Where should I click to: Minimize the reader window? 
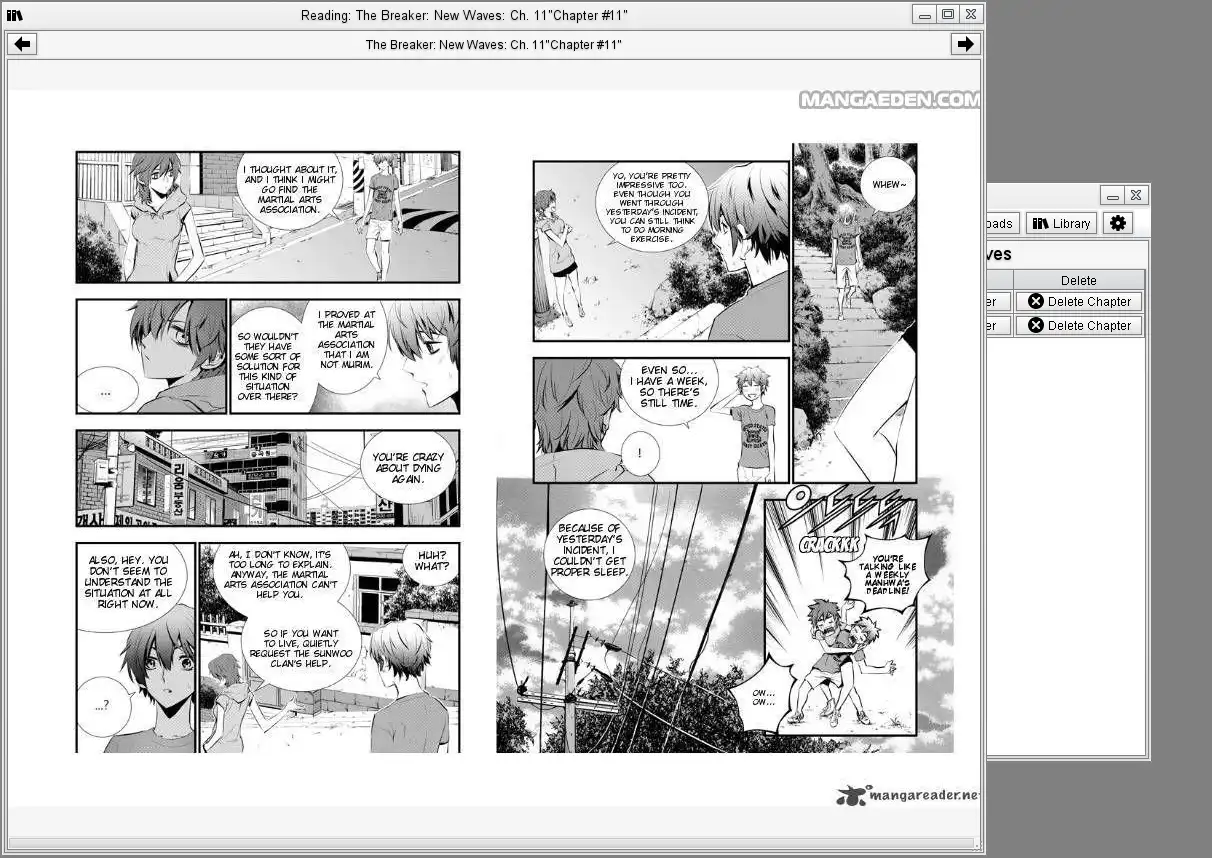[x=925, y=14]
